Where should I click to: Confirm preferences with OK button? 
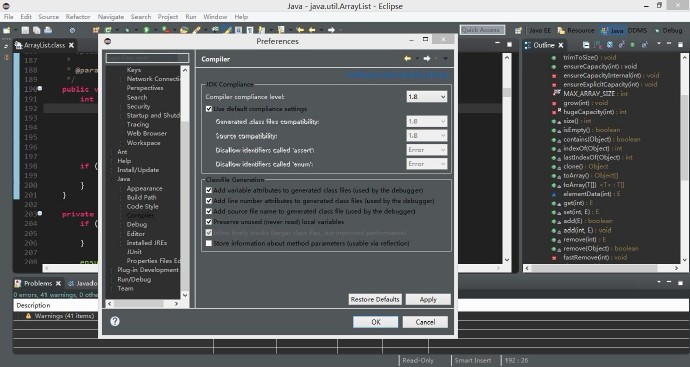coord(375,322)
